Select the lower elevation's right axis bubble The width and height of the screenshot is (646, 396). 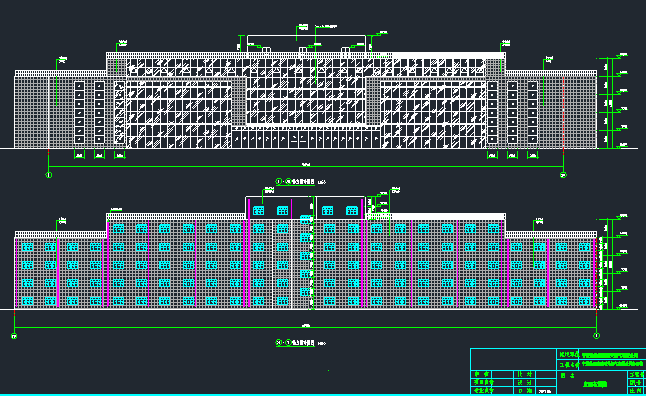click(596, 336)
